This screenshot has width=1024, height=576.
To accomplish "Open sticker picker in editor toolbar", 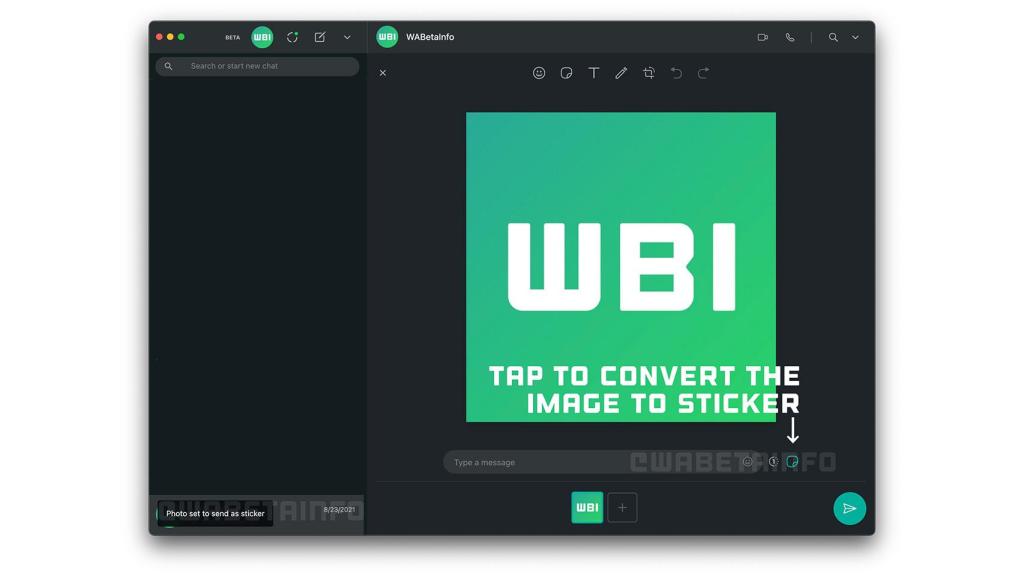I will [566, 73].
